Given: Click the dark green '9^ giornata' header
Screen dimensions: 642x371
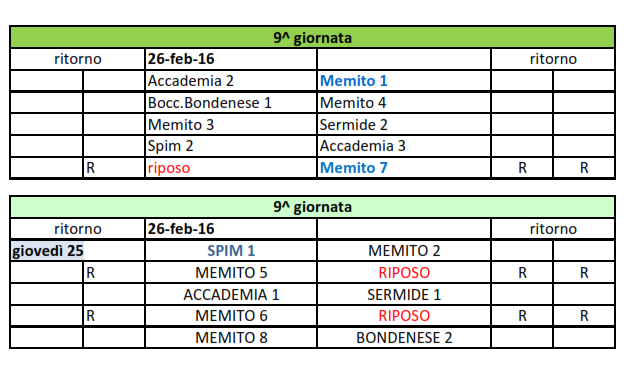Looking at the screenshot, I should pos(312,38).
